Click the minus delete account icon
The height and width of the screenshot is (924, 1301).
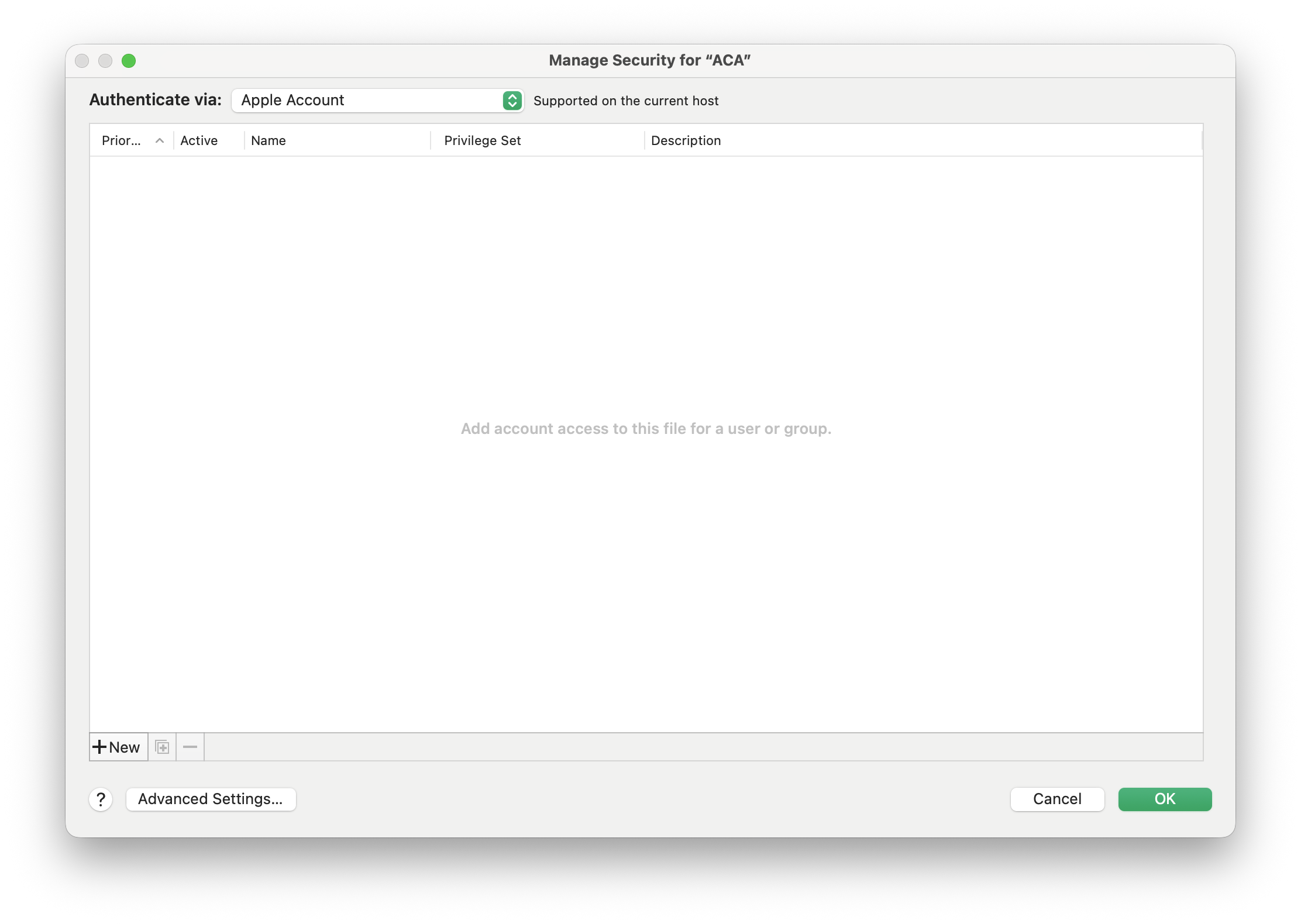pos(190,747)
